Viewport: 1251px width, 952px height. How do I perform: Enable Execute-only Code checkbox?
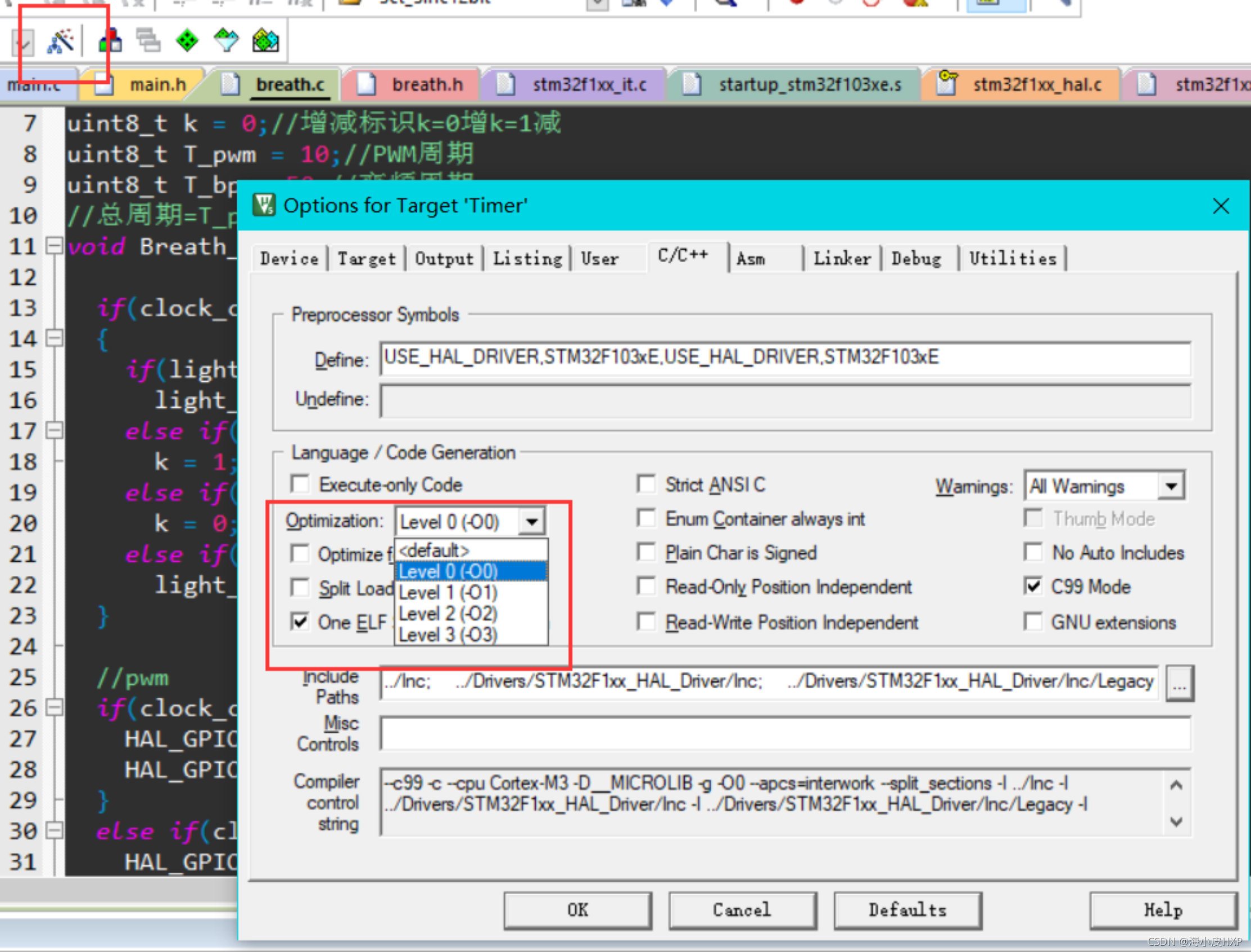[300, 485]
